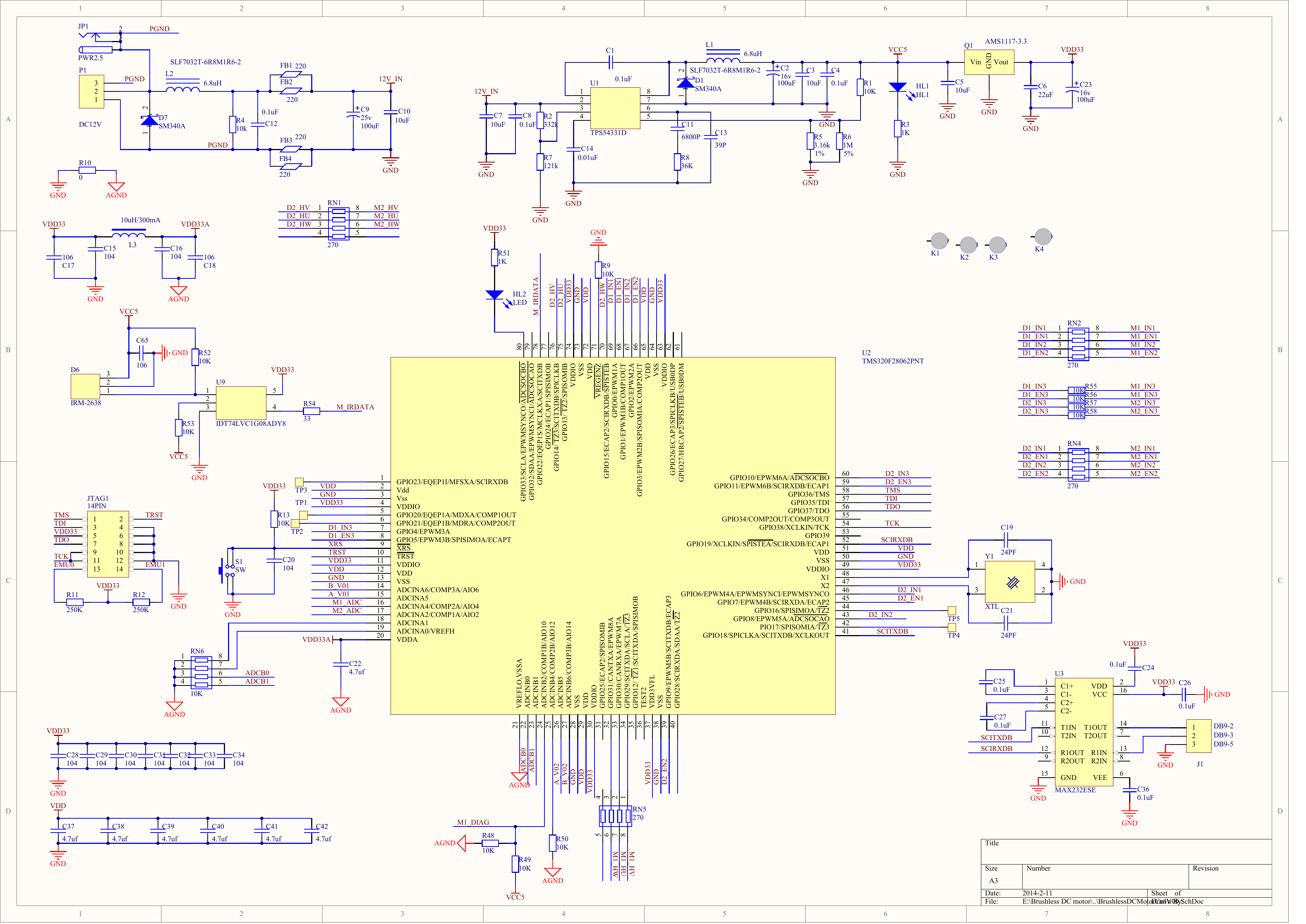The height and width of the screenshot is (924, 1306).
Task: Click the 14-pin JTAG1 header symbol
Action: point(108,544)
